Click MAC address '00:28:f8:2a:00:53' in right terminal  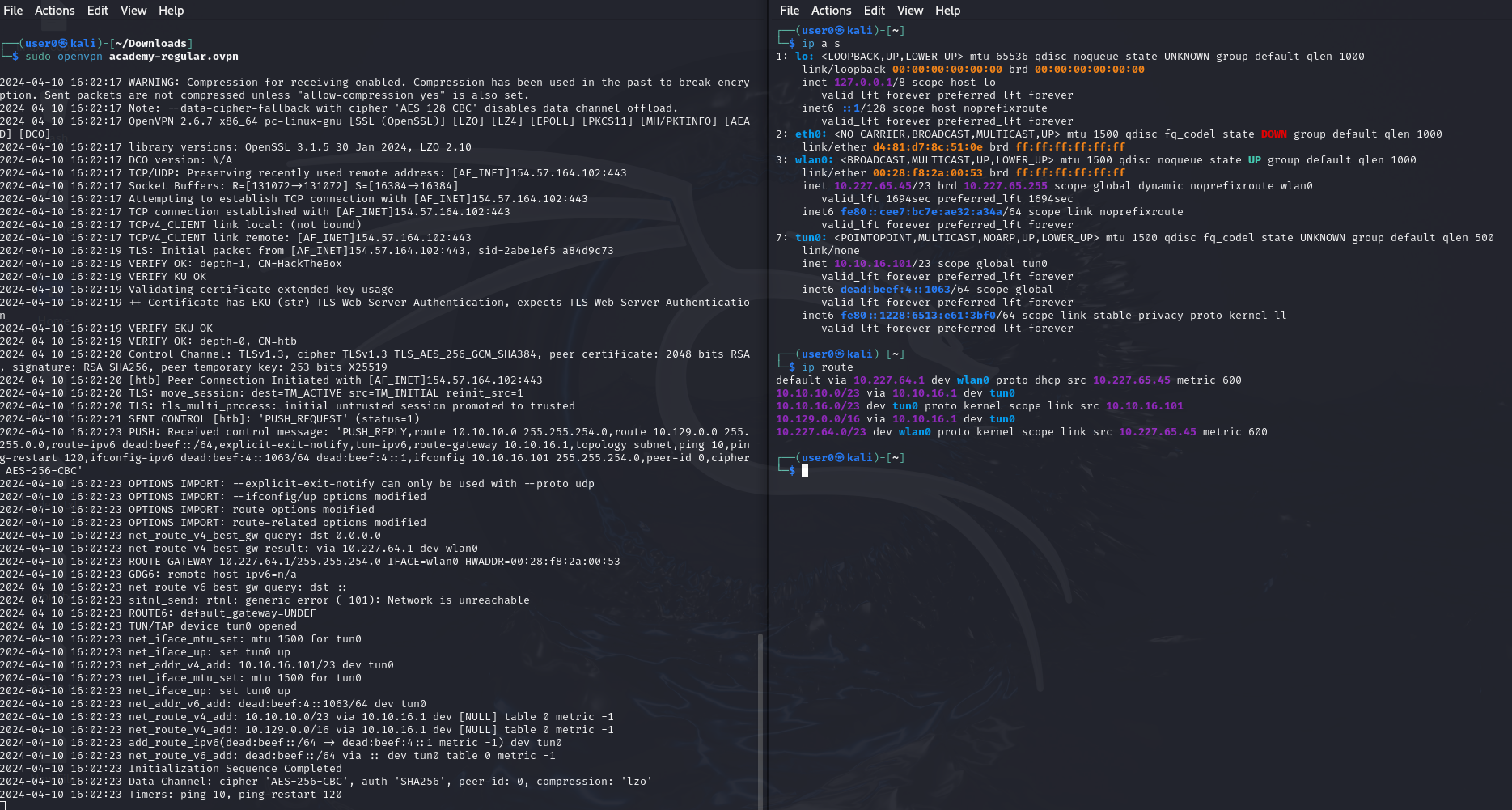pyautogui.click(x=928, y=173)
